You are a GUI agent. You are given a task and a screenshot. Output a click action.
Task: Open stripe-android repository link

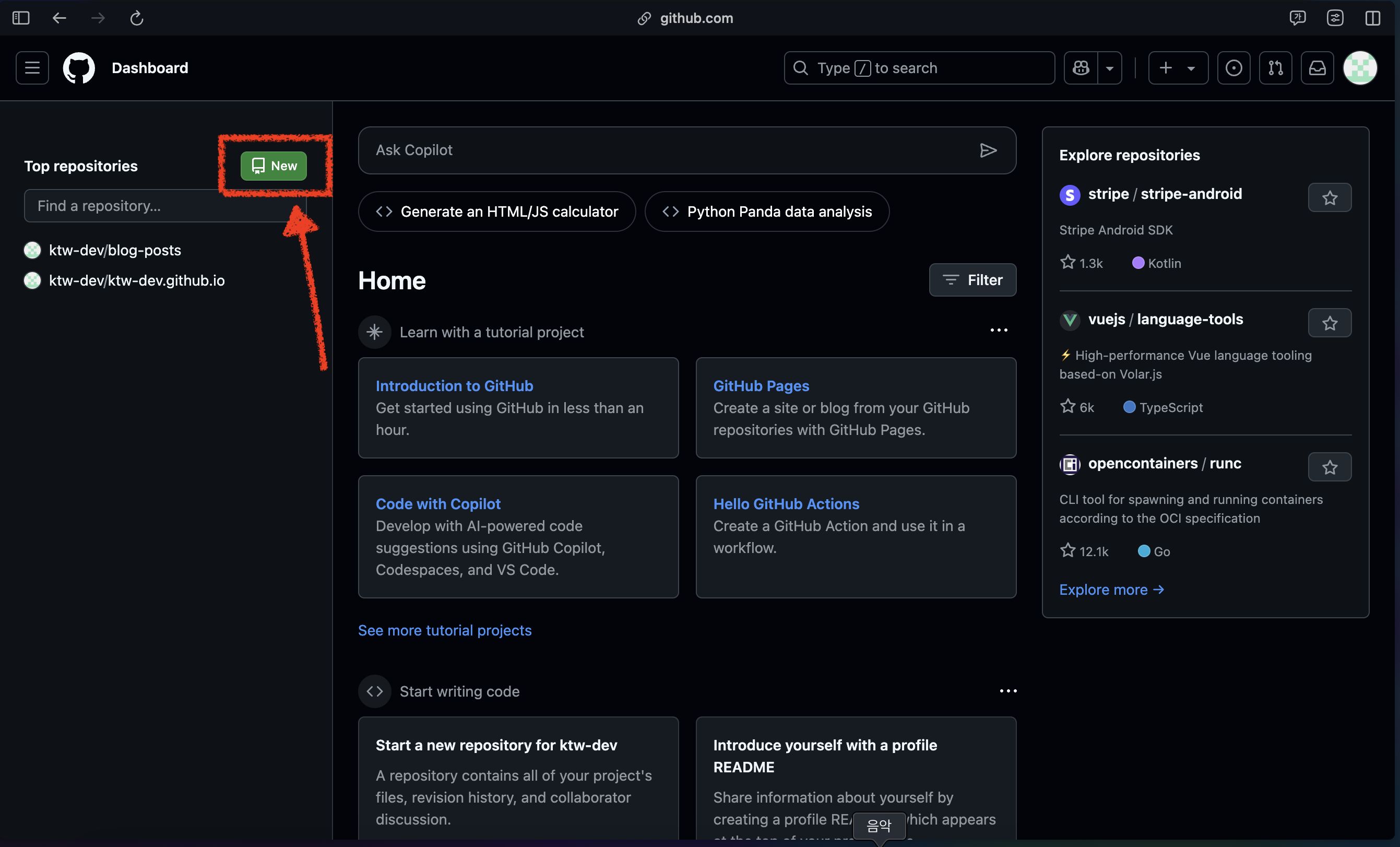pyautogui.click(x=1191, y=194)
